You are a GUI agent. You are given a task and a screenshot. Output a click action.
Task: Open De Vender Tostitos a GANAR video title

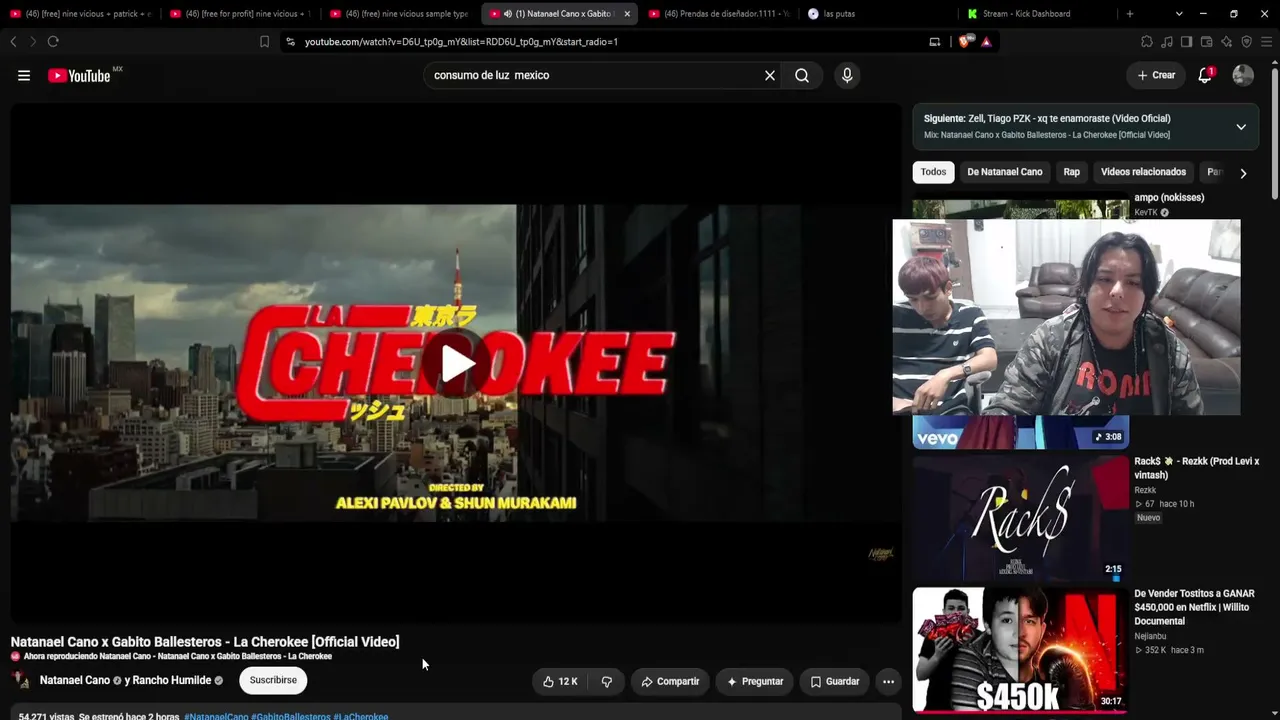coord(1194,607)
